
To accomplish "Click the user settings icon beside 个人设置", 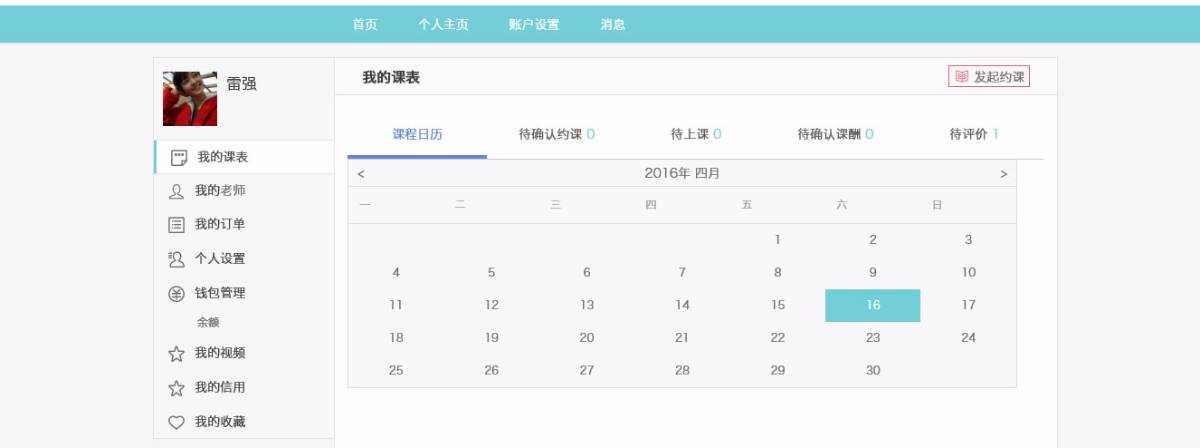I will pos(176,259).
